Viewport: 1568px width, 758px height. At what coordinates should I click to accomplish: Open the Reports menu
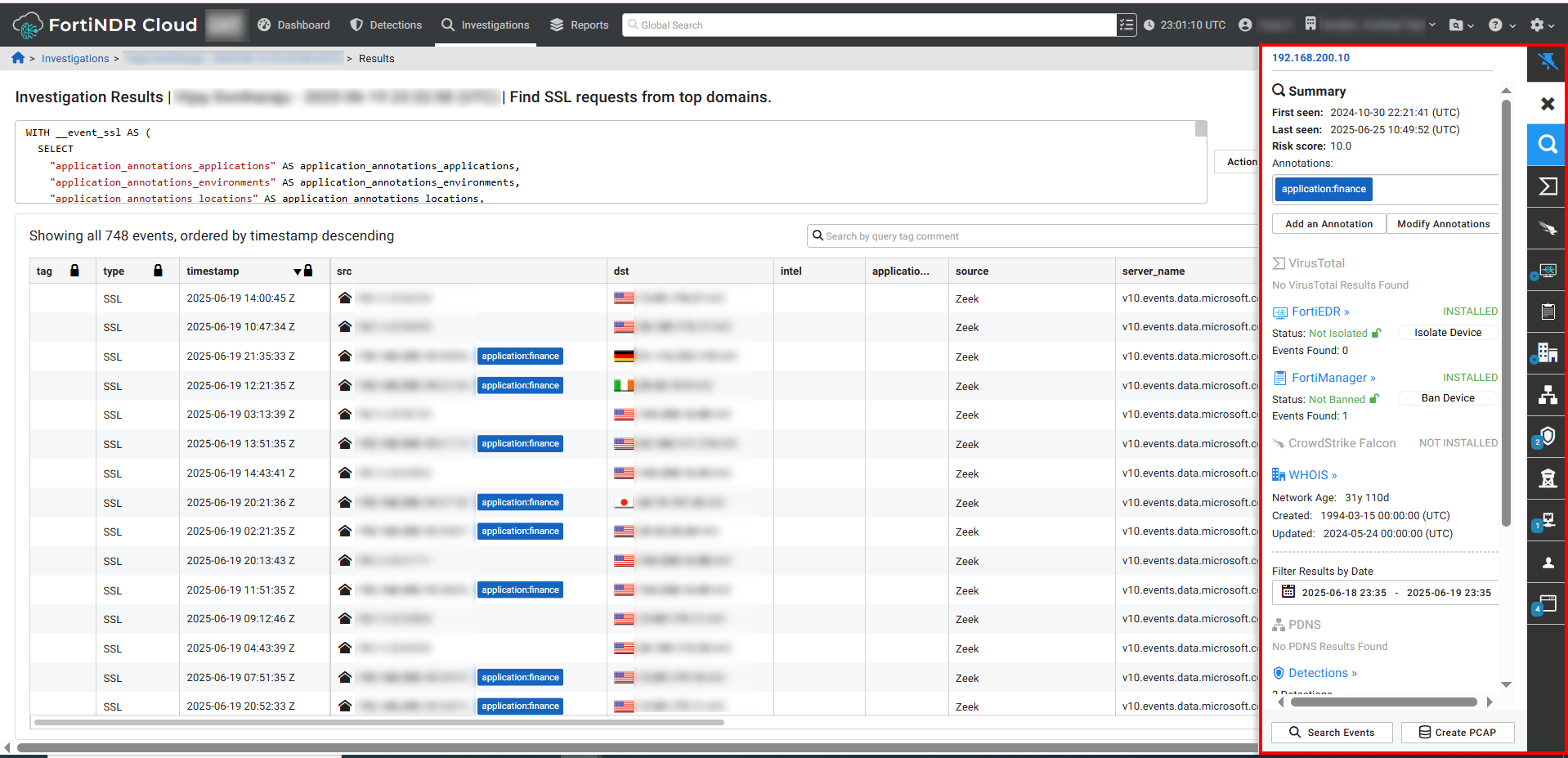point(580,25)
